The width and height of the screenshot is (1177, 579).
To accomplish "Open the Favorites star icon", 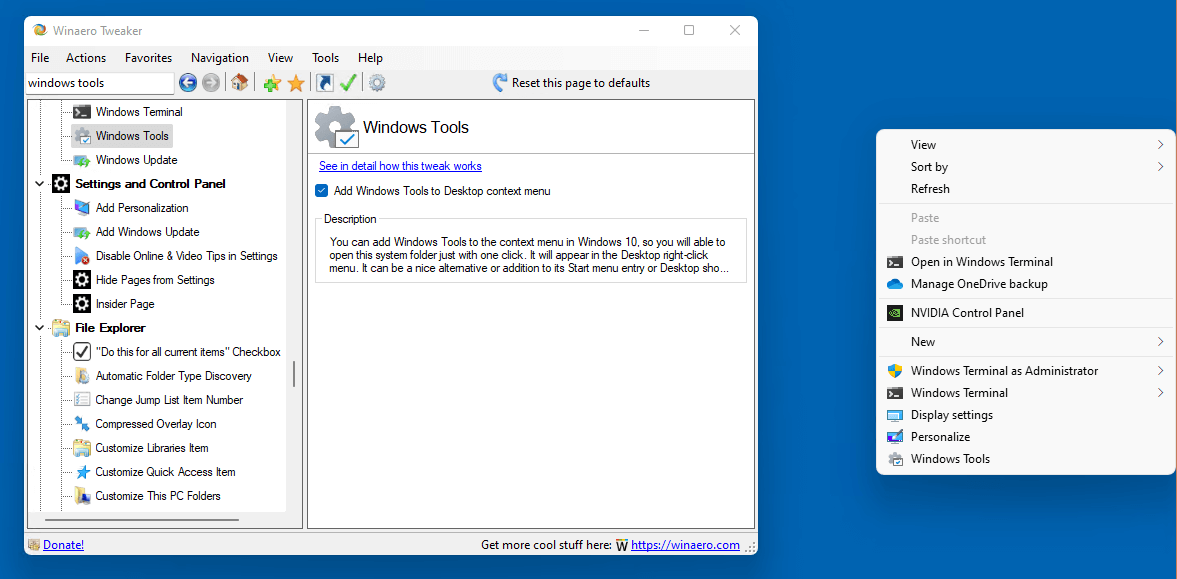I will pyautogui.click(x=297, y=83).
